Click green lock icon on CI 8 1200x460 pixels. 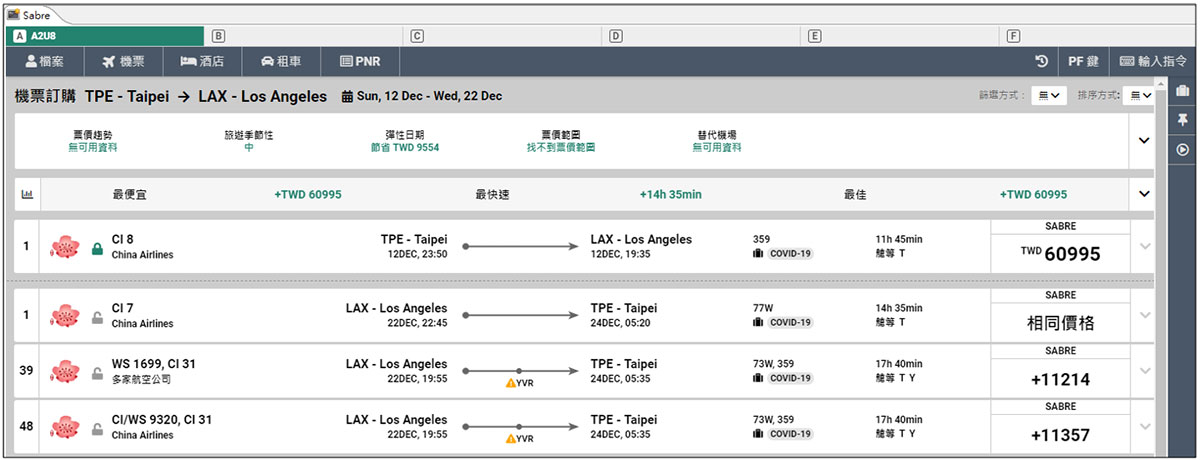click(98, 249)
